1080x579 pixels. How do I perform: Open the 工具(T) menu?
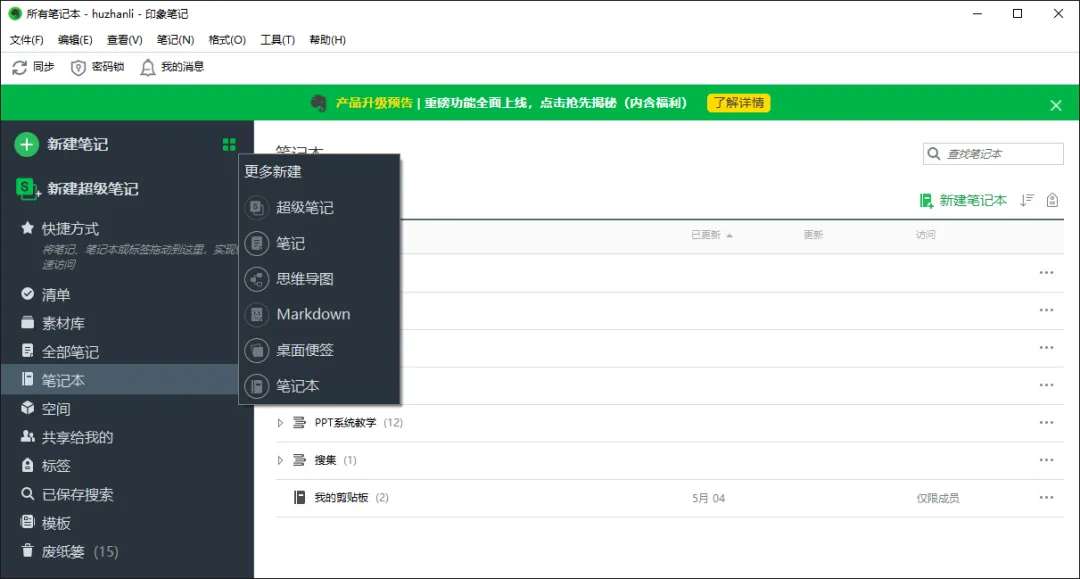(x=278, y=40)
